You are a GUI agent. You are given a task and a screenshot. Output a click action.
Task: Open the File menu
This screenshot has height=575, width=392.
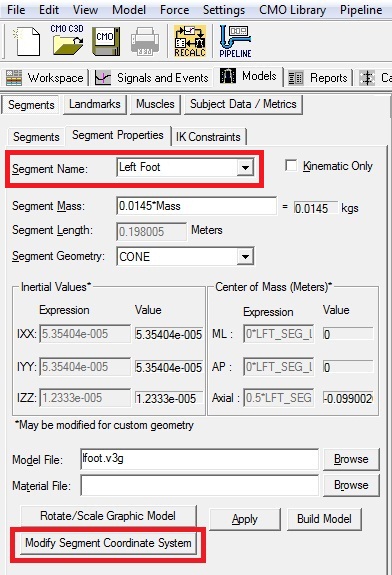tap(16, 10)
